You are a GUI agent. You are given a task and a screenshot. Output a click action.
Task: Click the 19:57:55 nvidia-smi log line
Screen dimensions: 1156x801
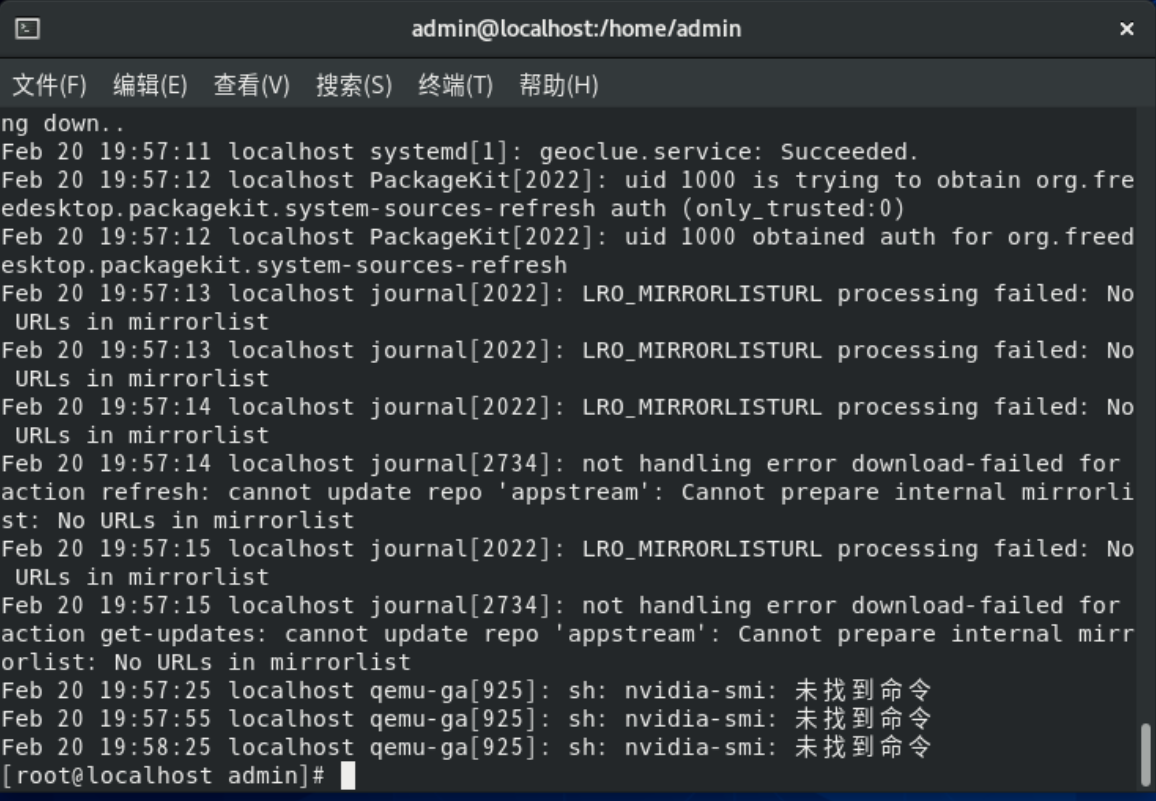point(466,718)
